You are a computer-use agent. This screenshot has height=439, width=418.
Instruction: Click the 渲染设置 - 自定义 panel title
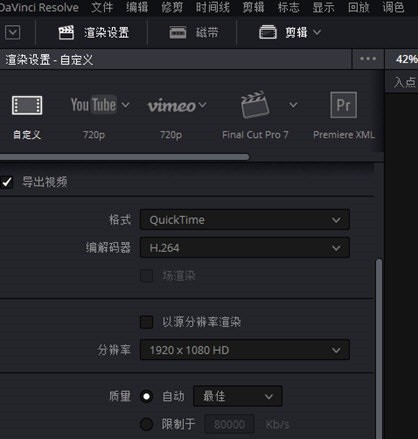tap(49, 60)
